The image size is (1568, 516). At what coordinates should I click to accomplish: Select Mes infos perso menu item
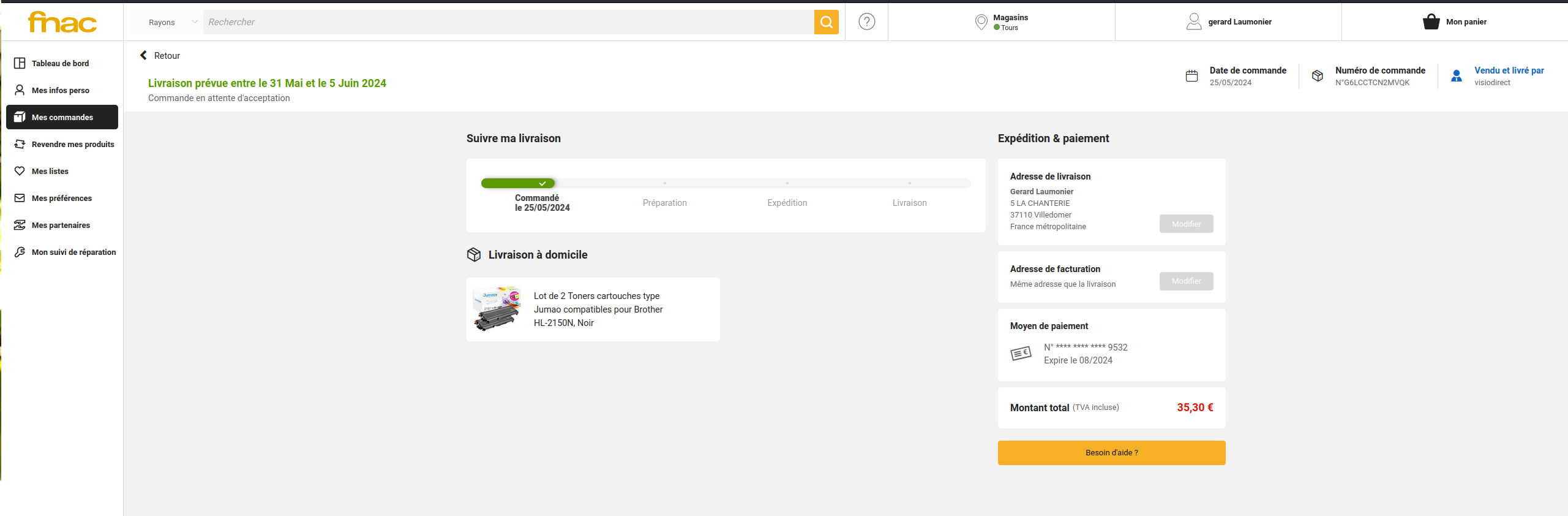click(60, 90)
